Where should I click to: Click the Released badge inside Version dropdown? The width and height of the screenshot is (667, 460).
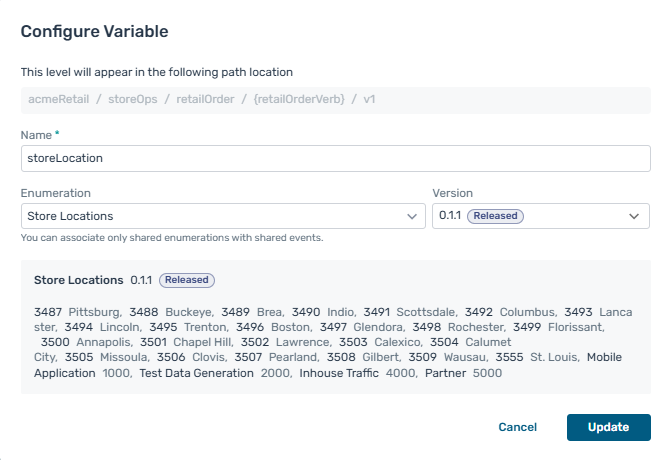click(x=497, y=216)
